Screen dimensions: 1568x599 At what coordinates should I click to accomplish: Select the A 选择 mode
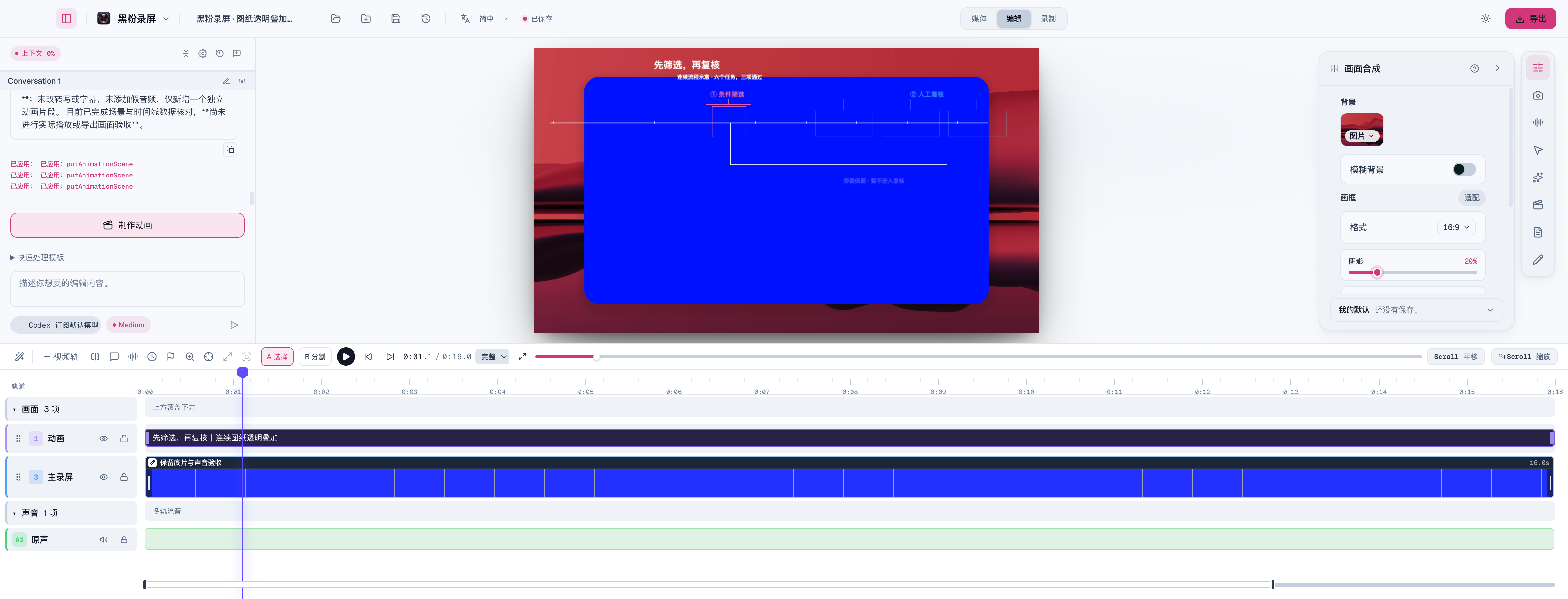click(277, 357)
